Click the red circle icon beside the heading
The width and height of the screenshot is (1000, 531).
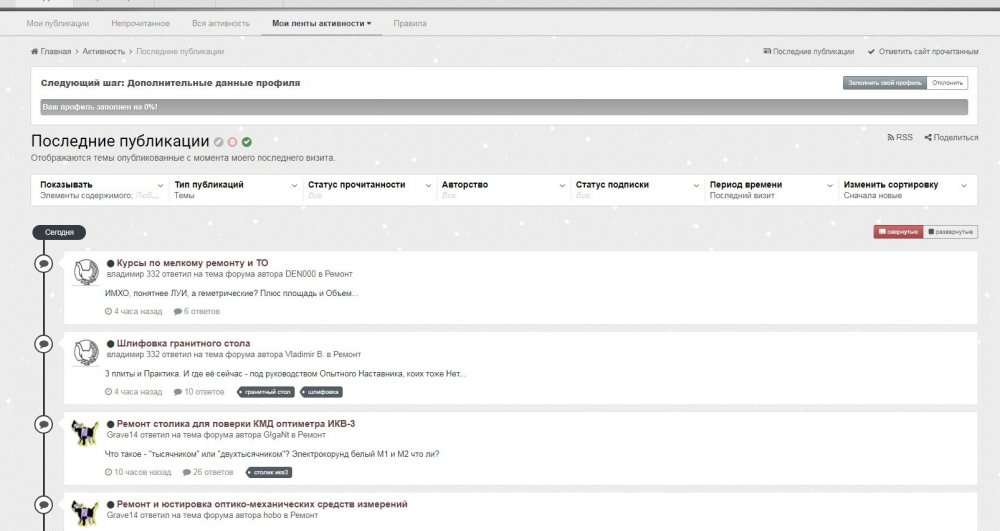pos(232,142)
